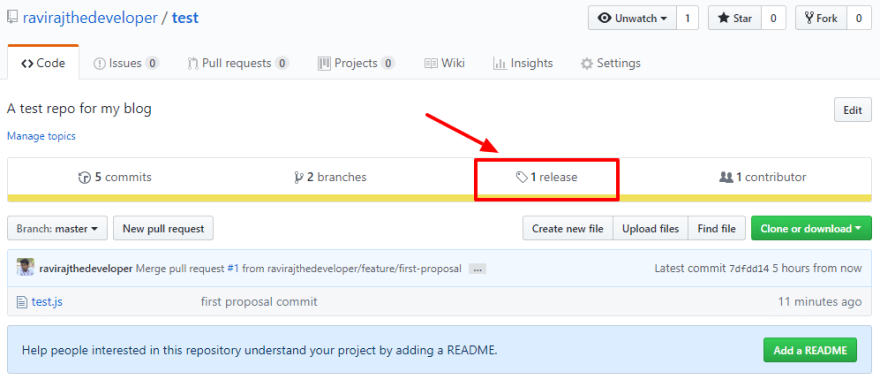880x387 pixels.
Task: Click the Unwatch dropdown button
Action: [x=632, y=18]
